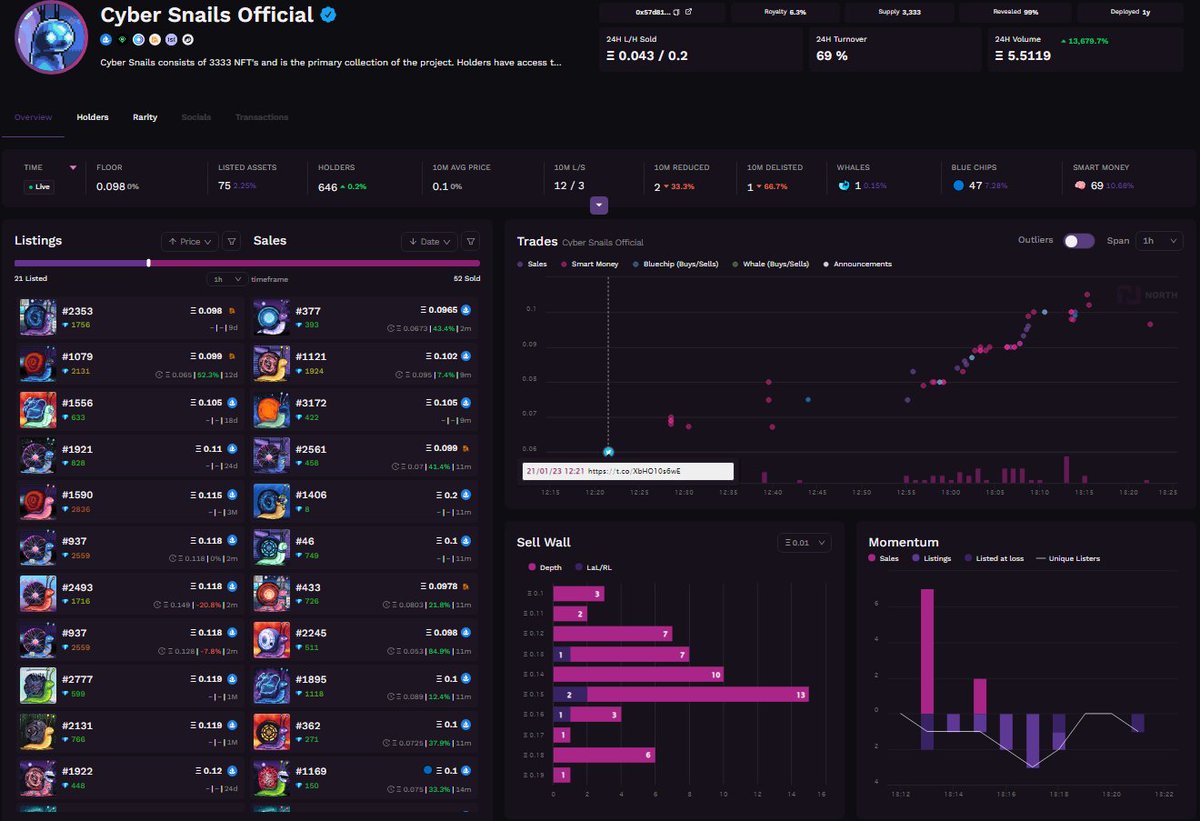The width and height of the screenshot is (1200, 821).
Task: Open the Sales Date sort dropdown
Action: click(429, 241)
